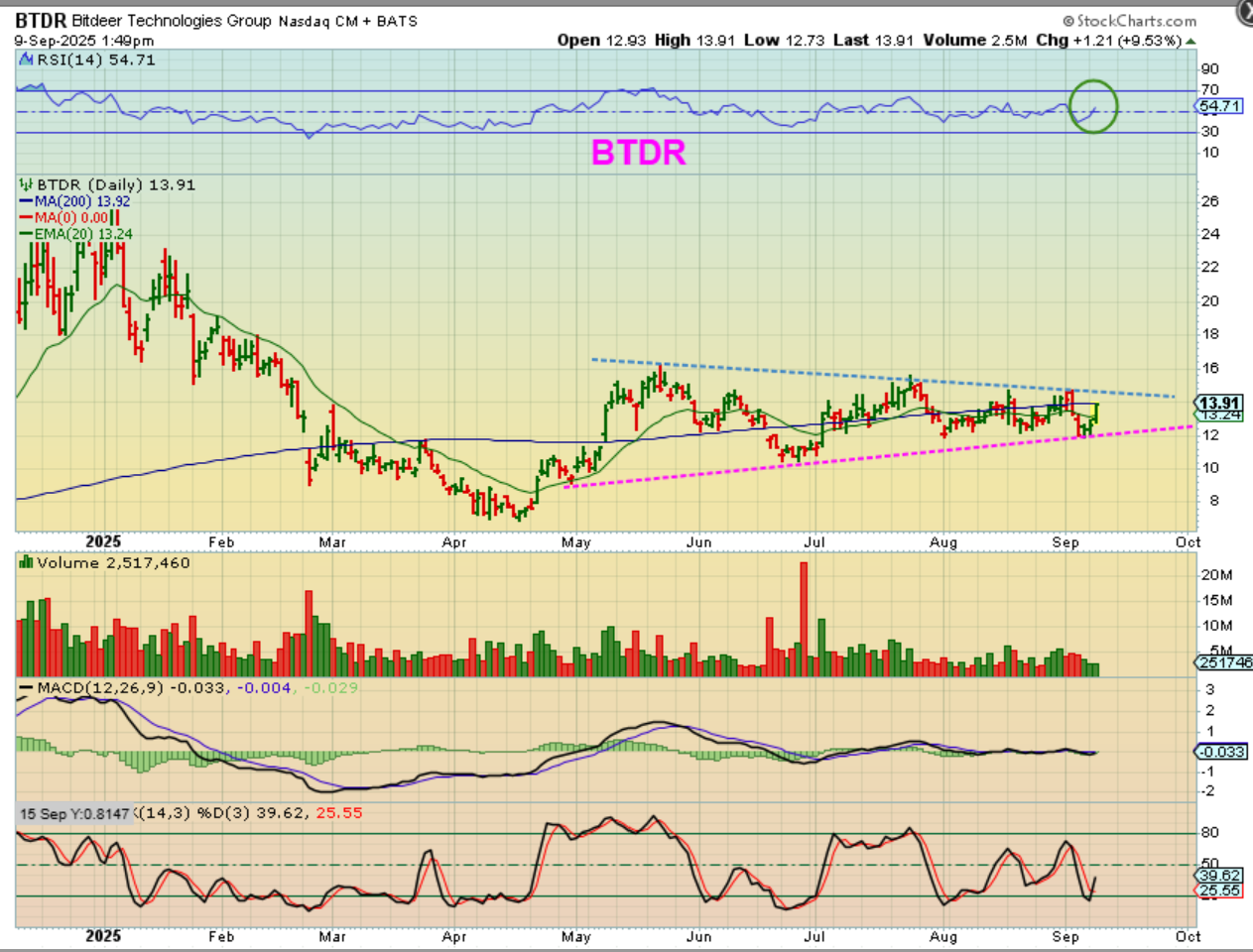The width and height of the screenshot is (1253, 952).
Task: Click the RSI axis label 70
Action: tap(1209, 90)
